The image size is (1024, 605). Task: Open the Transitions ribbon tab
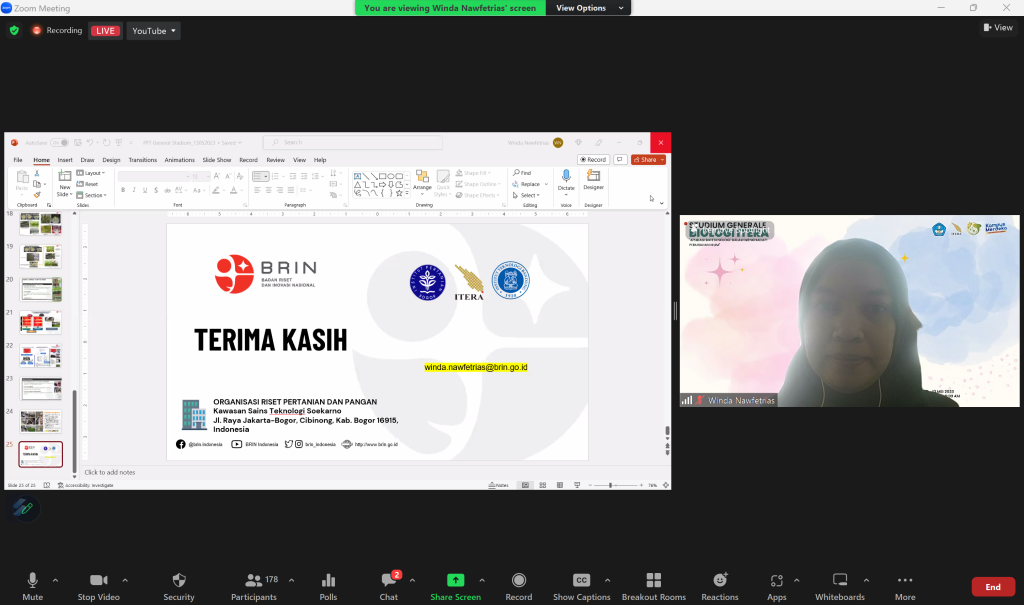[142, 160]
